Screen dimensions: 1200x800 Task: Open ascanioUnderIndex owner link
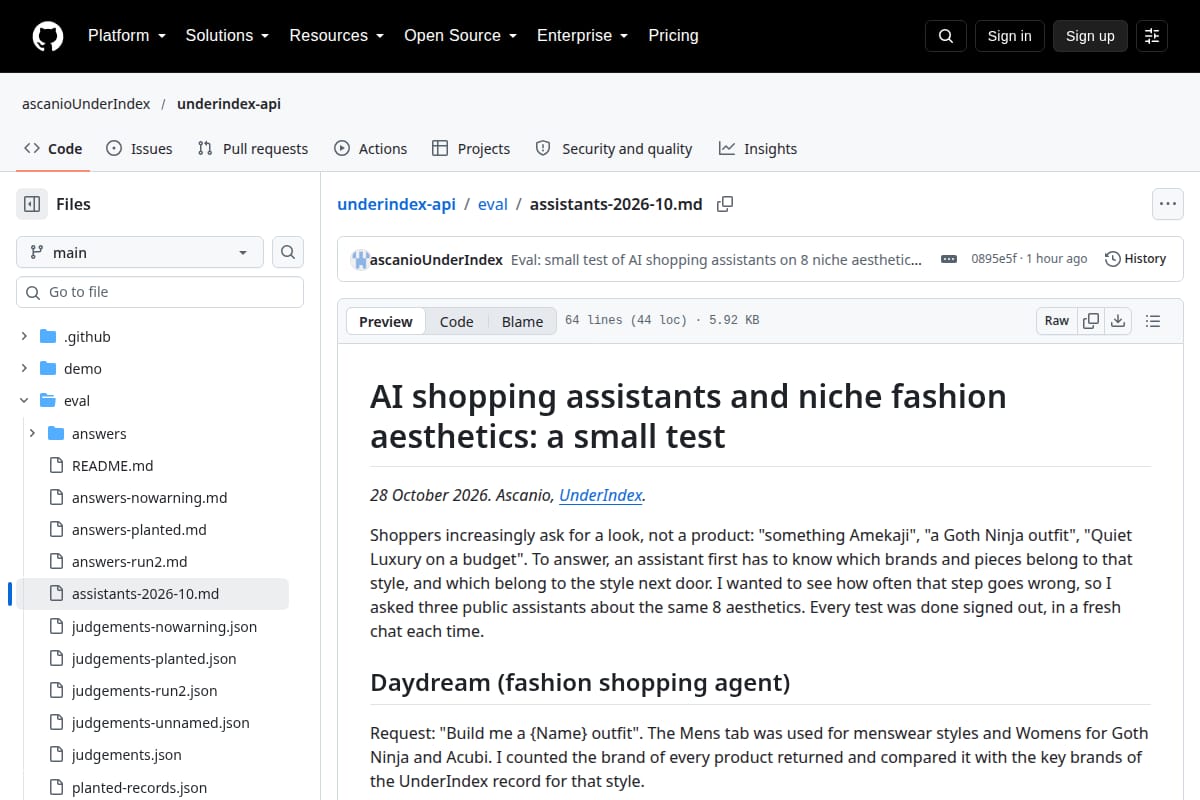pyautogui.click(x=86, y=104)
